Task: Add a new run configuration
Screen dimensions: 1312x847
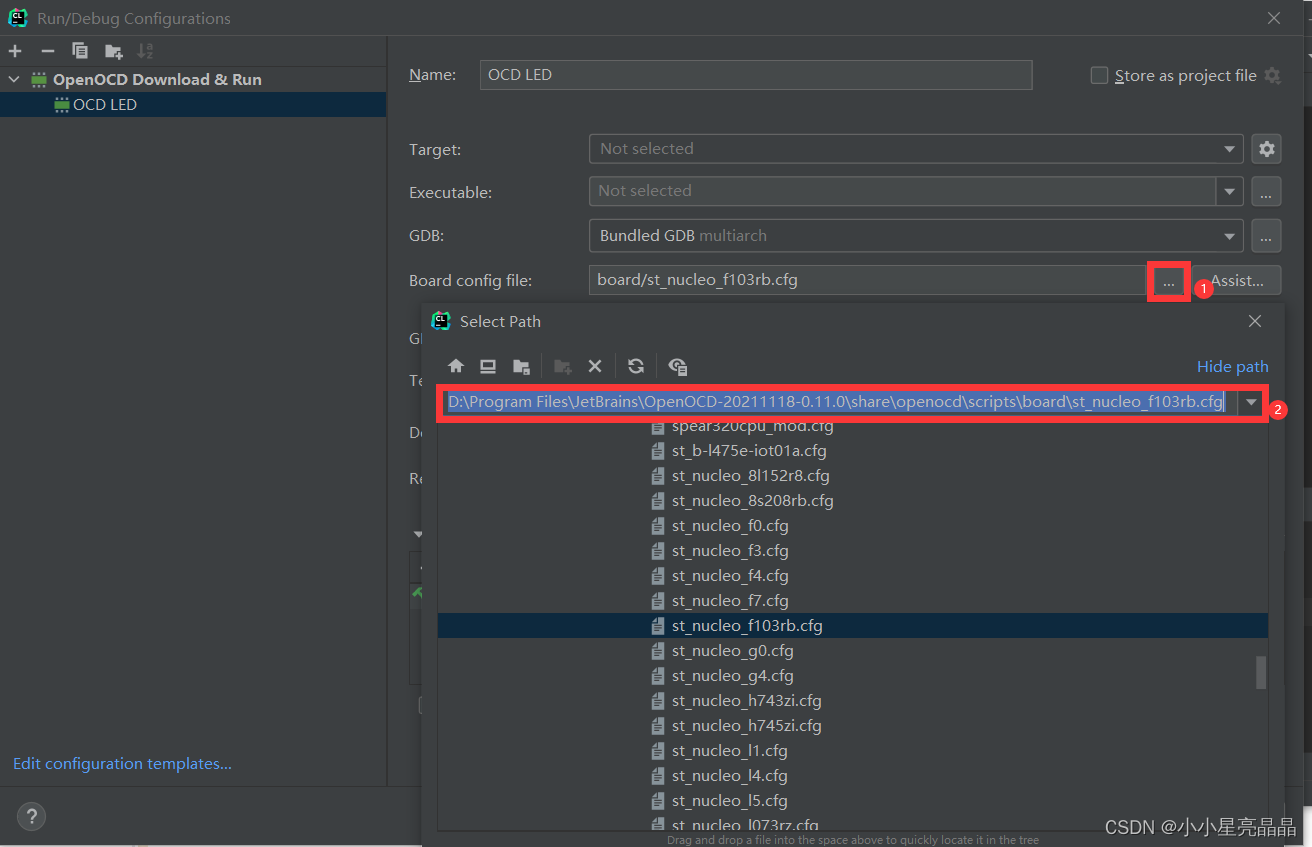Action: click(15, 51)
